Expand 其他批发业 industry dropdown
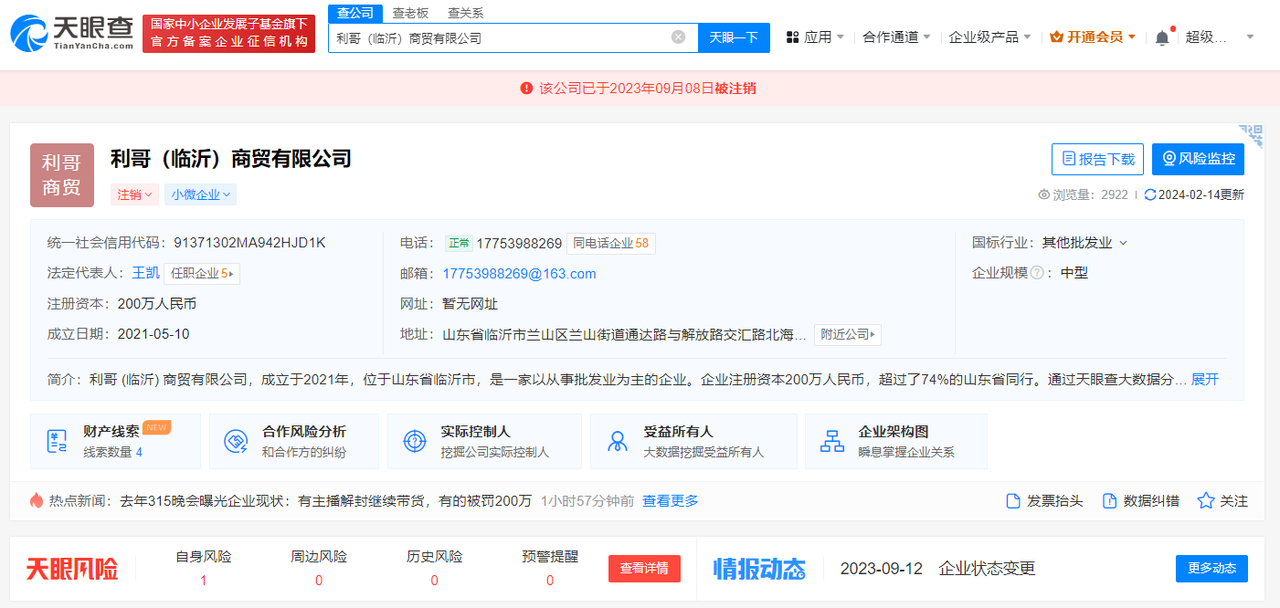Screen dimensions: 1280x608 click(1084, 243)
